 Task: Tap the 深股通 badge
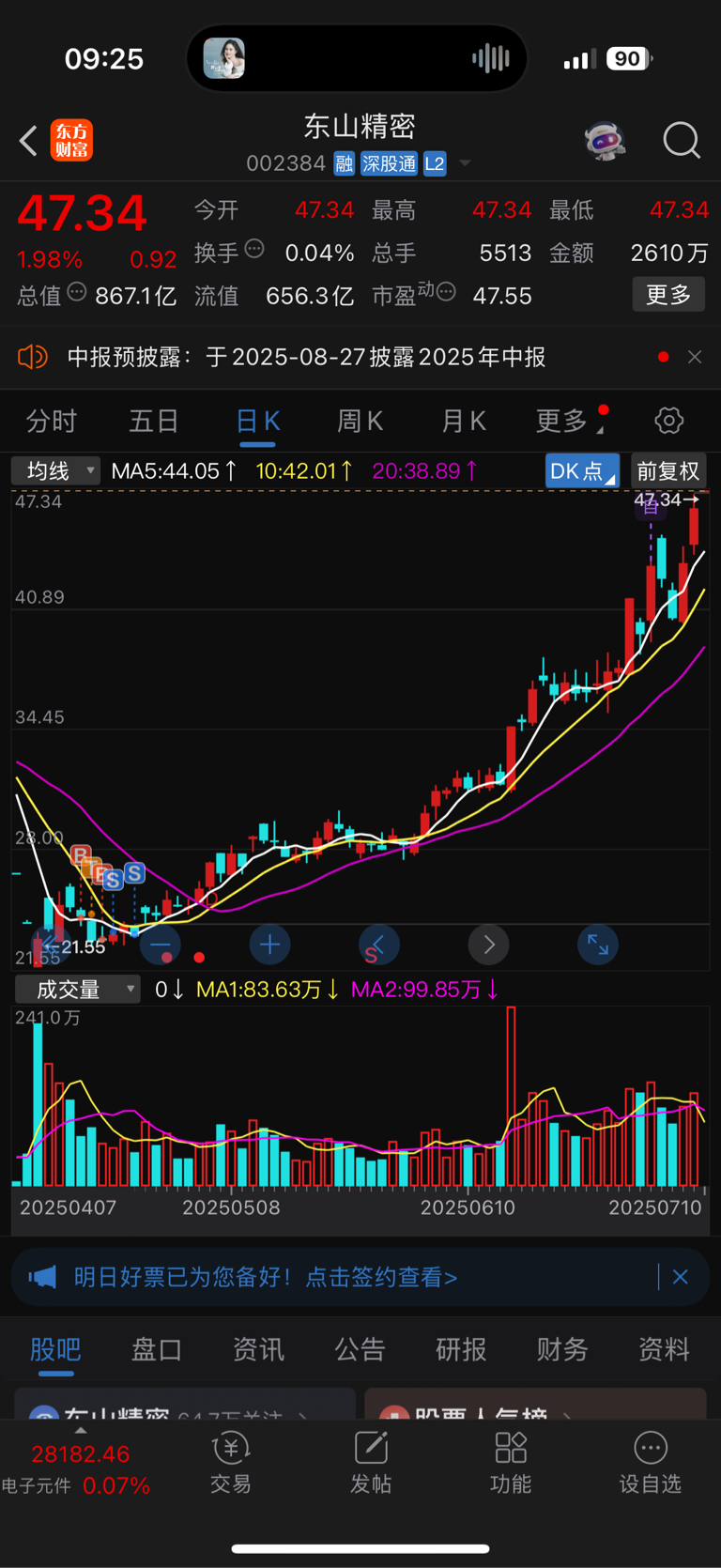click(x=389, y=163)
